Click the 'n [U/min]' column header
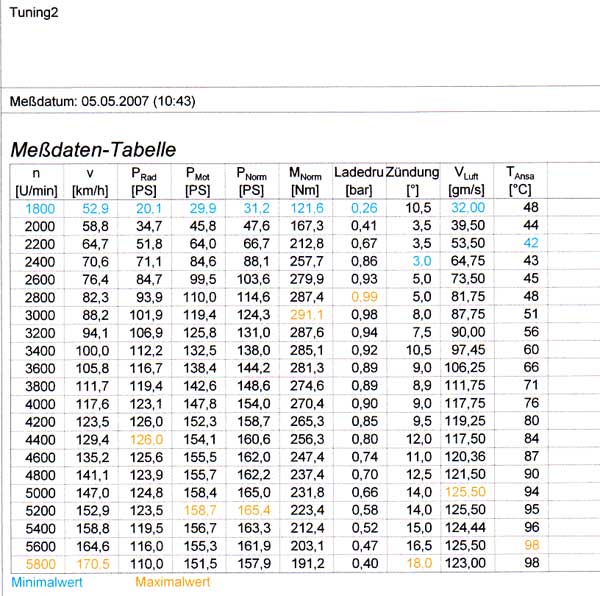The width and height of the screenshot is (600, 596). pos(36,182)
